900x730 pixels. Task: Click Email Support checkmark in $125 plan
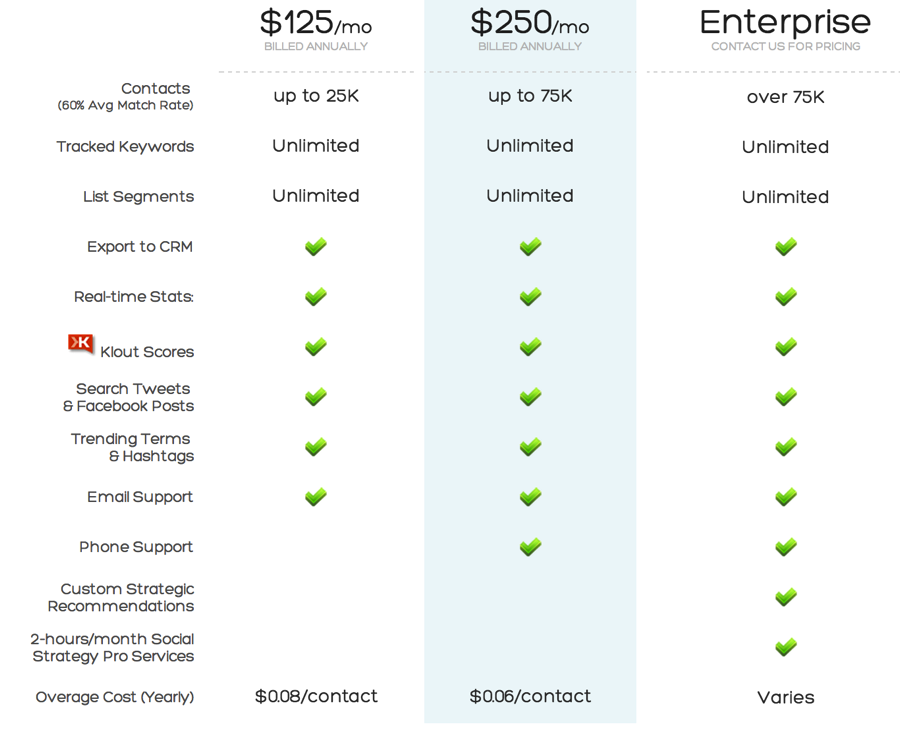coord(316,496)
